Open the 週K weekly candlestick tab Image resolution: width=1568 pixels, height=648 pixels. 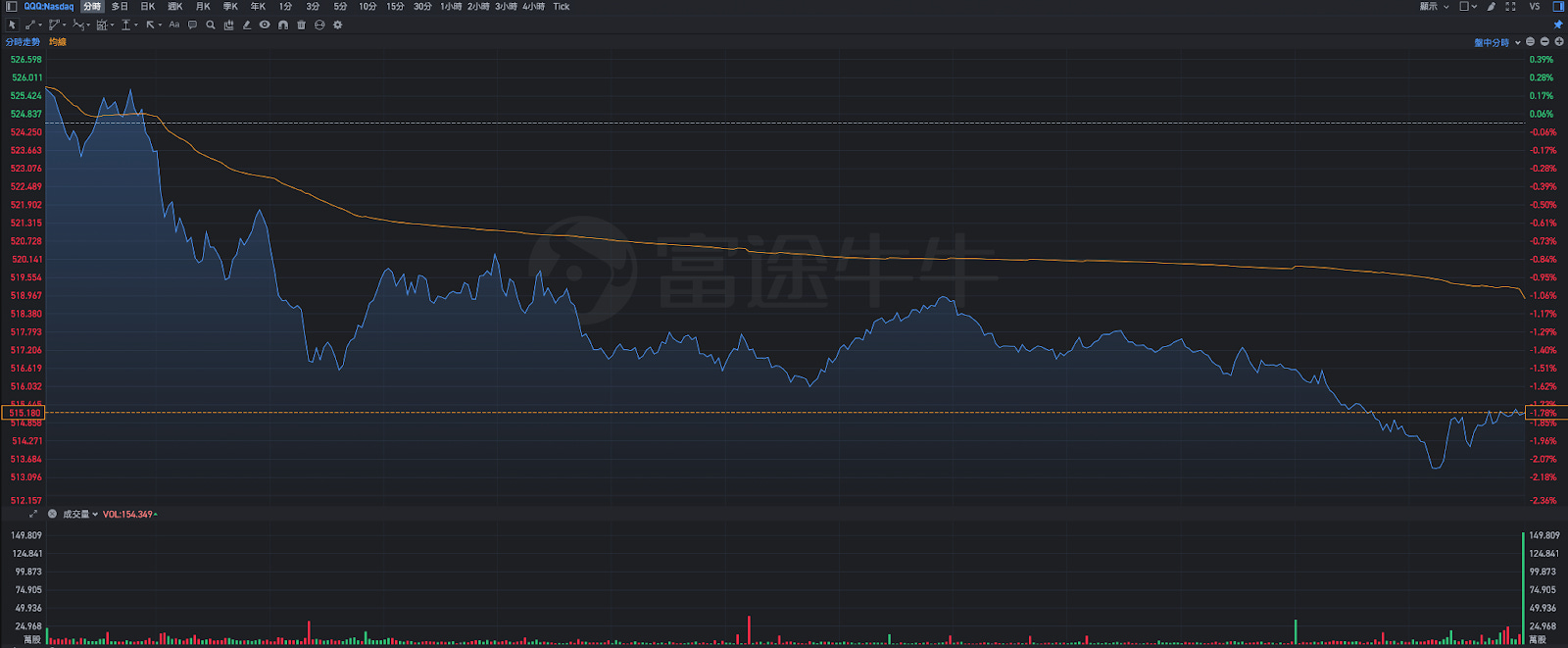click(x=175, y=6)
